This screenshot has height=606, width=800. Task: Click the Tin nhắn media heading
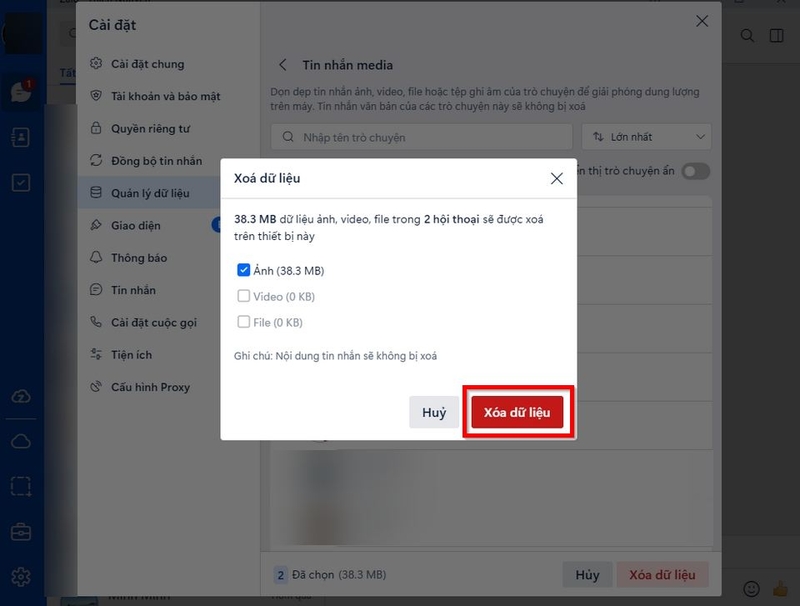347,65
